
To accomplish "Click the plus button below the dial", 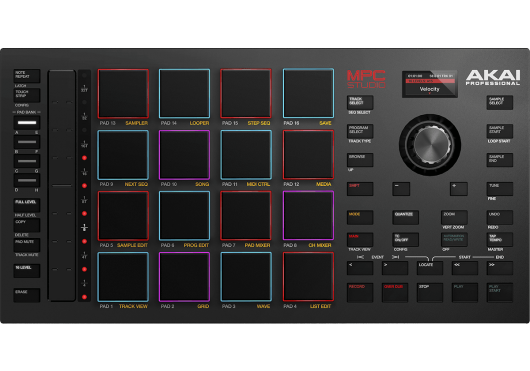I will pos(459,189).
